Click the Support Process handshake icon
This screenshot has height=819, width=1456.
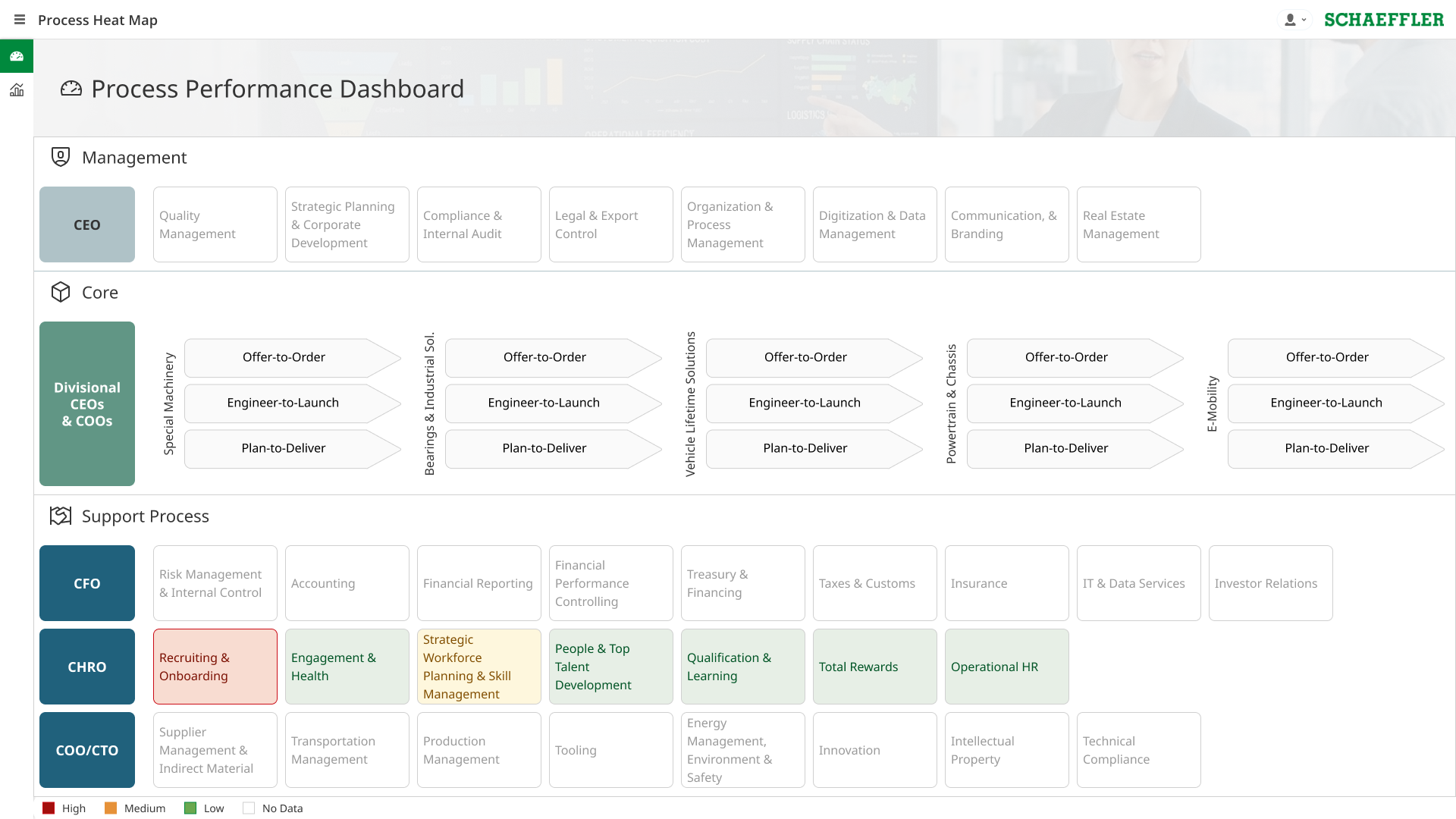click(61, 516)
